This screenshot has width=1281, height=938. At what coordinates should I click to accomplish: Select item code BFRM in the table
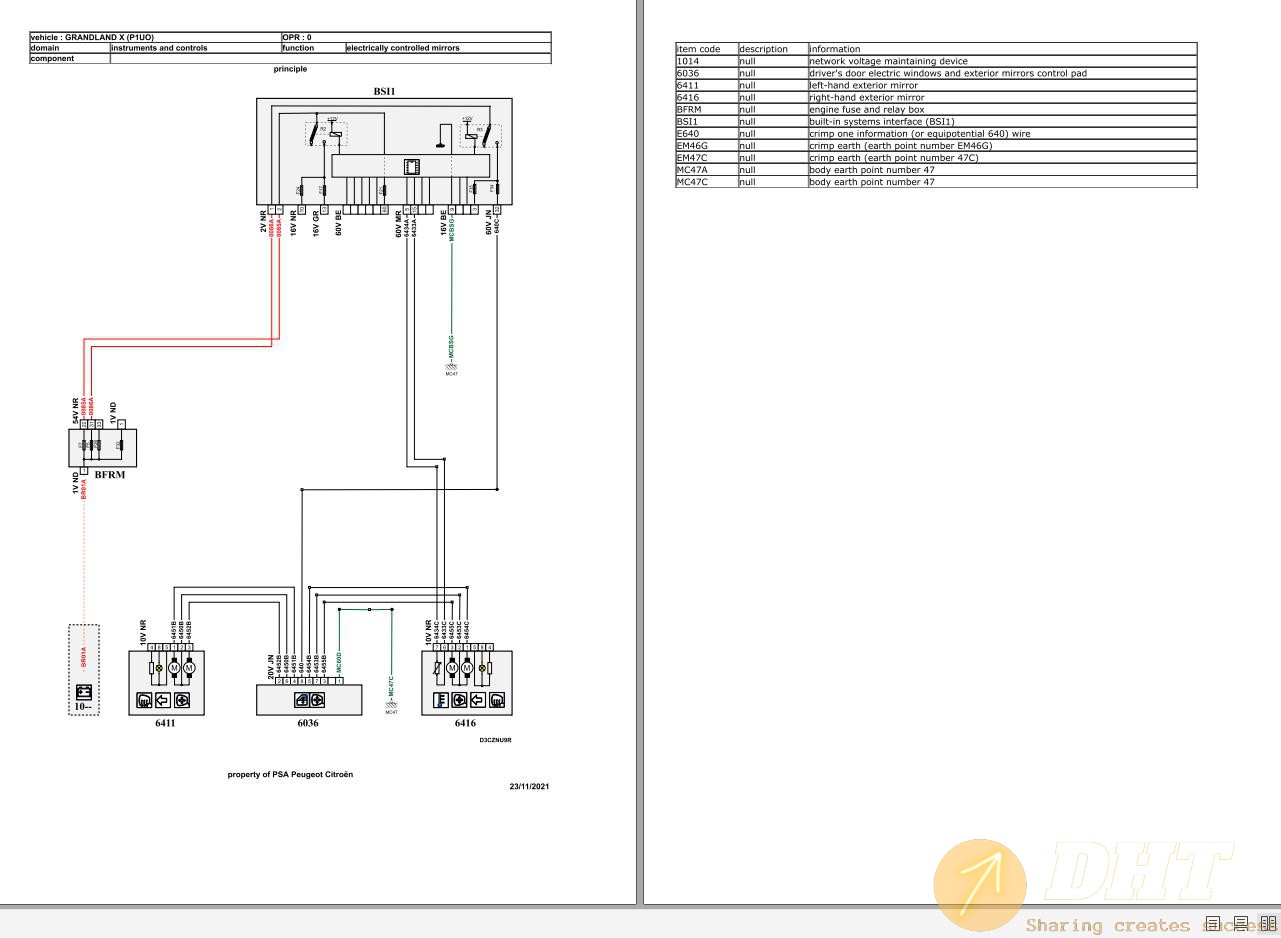[x=706, y=109]
